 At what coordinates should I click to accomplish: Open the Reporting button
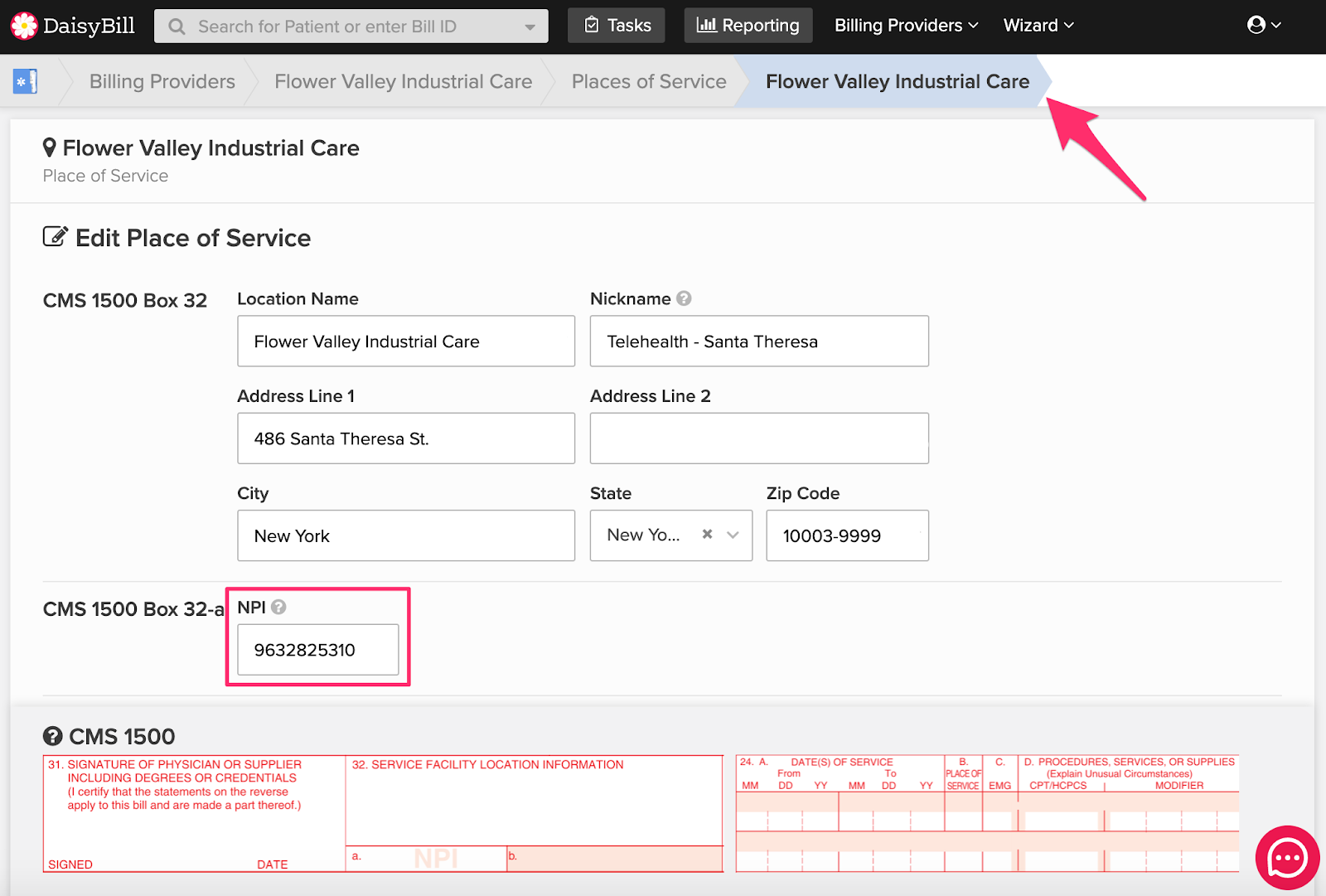748,26
